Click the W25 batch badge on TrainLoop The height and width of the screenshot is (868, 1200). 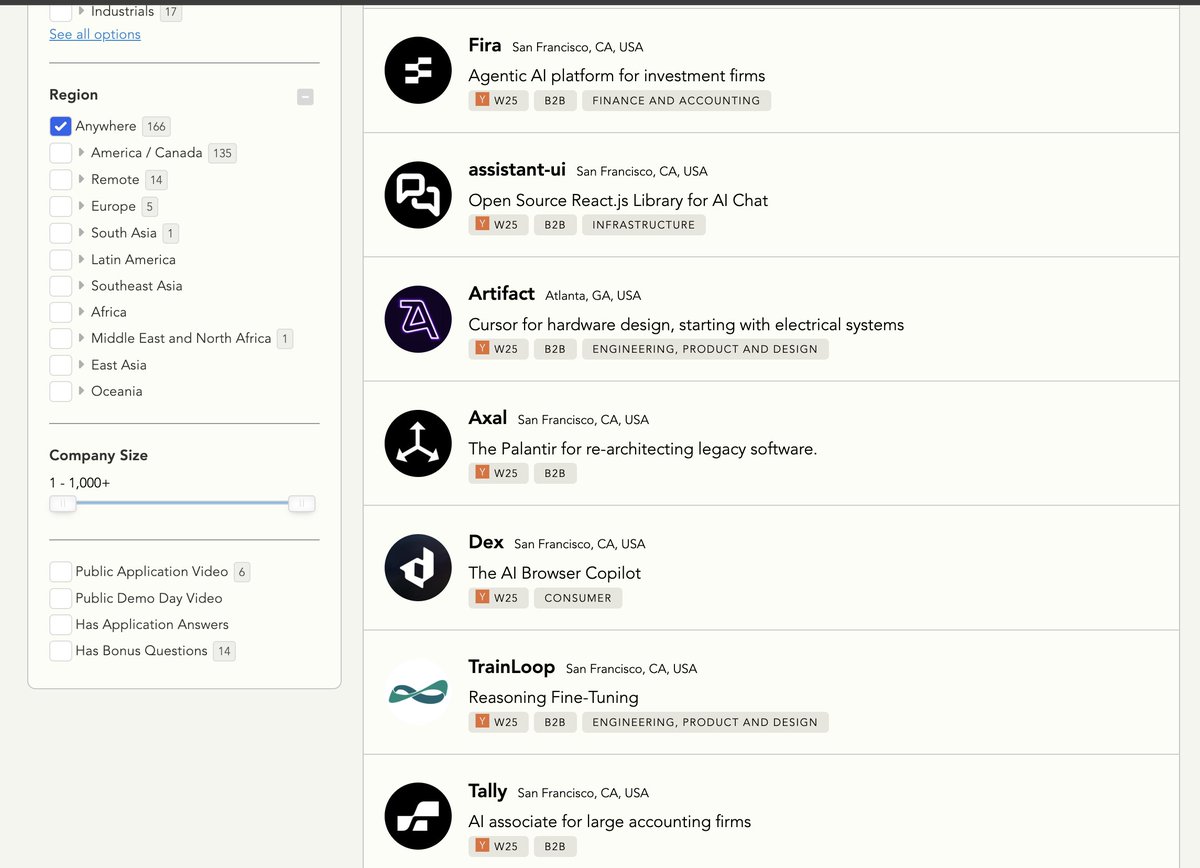(497, 722)
